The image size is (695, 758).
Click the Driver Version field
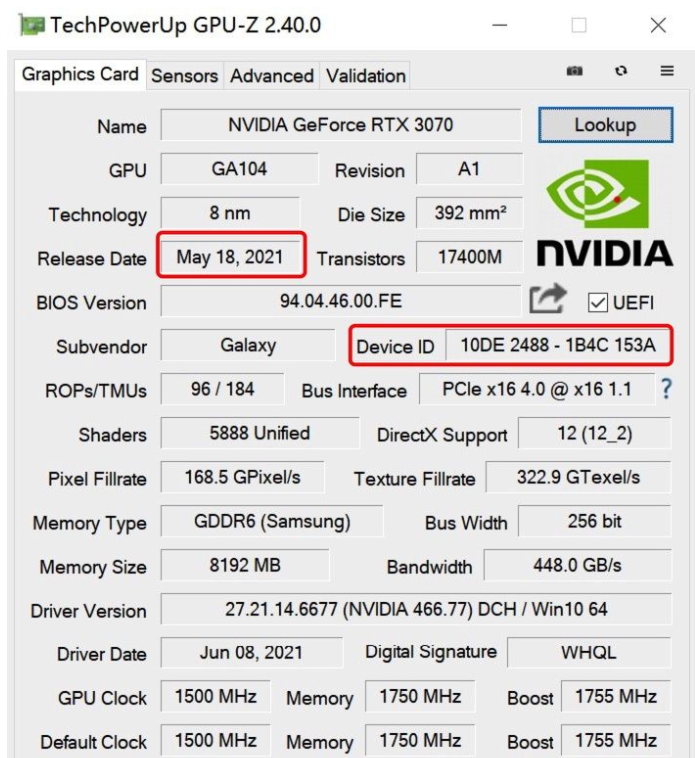[415, 609]
